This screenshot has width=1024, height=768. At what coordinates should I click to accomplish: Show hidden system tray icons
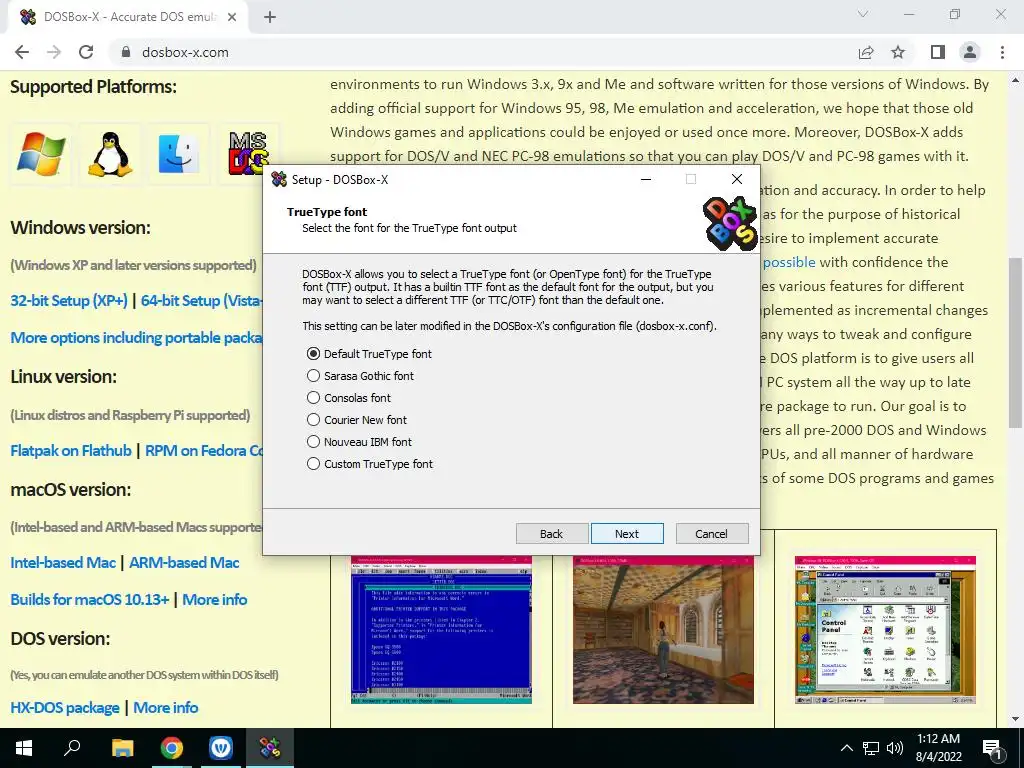846,748
